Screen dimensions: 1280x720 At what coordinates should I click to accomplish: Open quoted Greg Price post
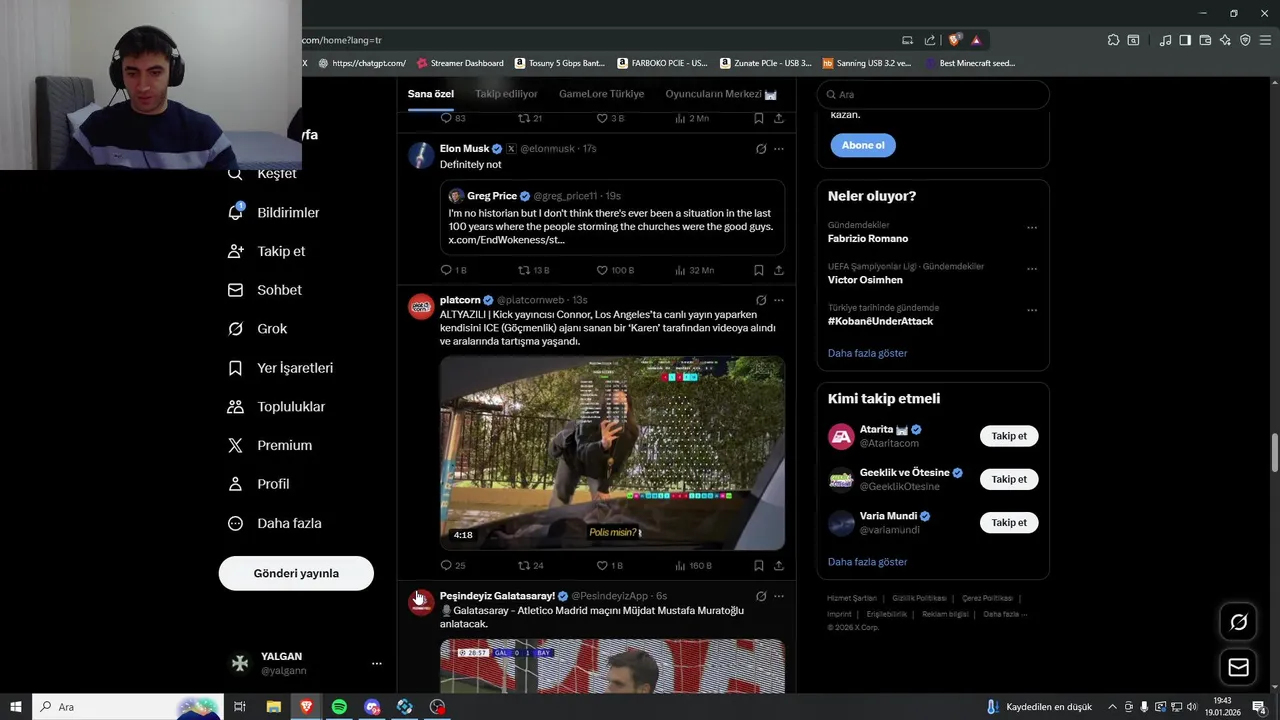612,217
